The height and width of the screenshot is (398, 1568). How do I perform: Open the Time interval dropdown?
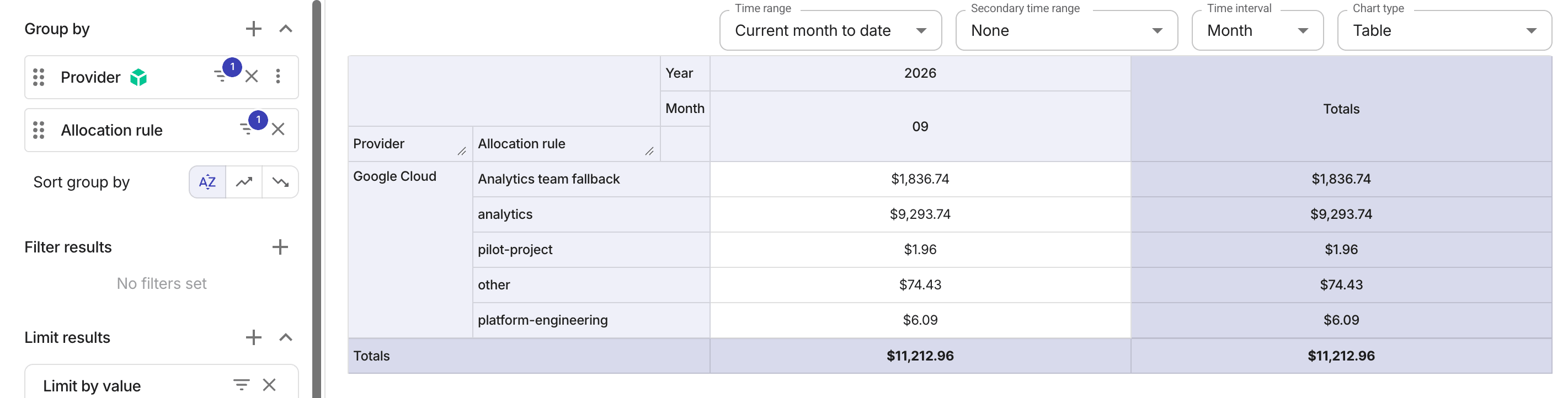coord(1257,30)
